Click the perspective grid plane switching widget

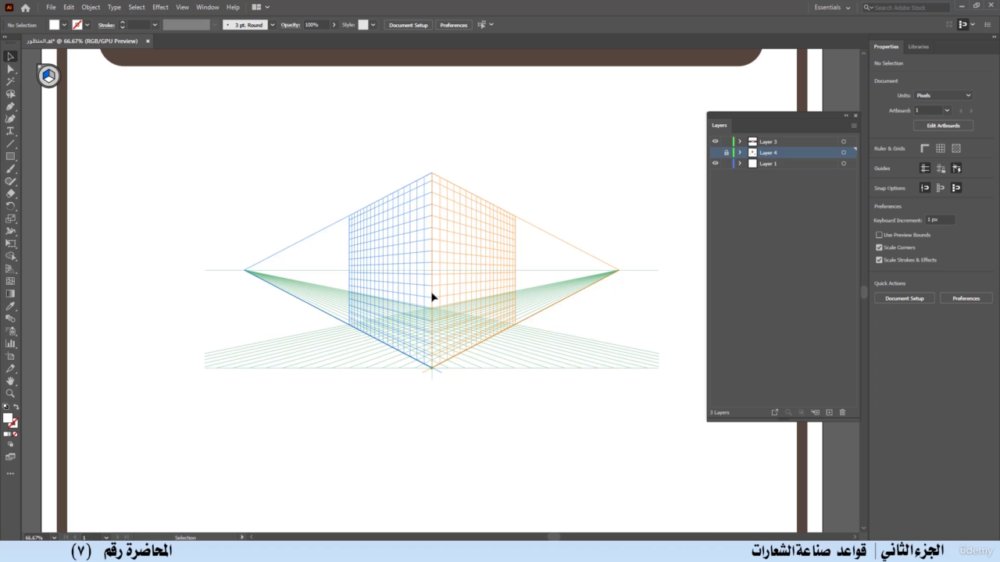click(48, 76)
